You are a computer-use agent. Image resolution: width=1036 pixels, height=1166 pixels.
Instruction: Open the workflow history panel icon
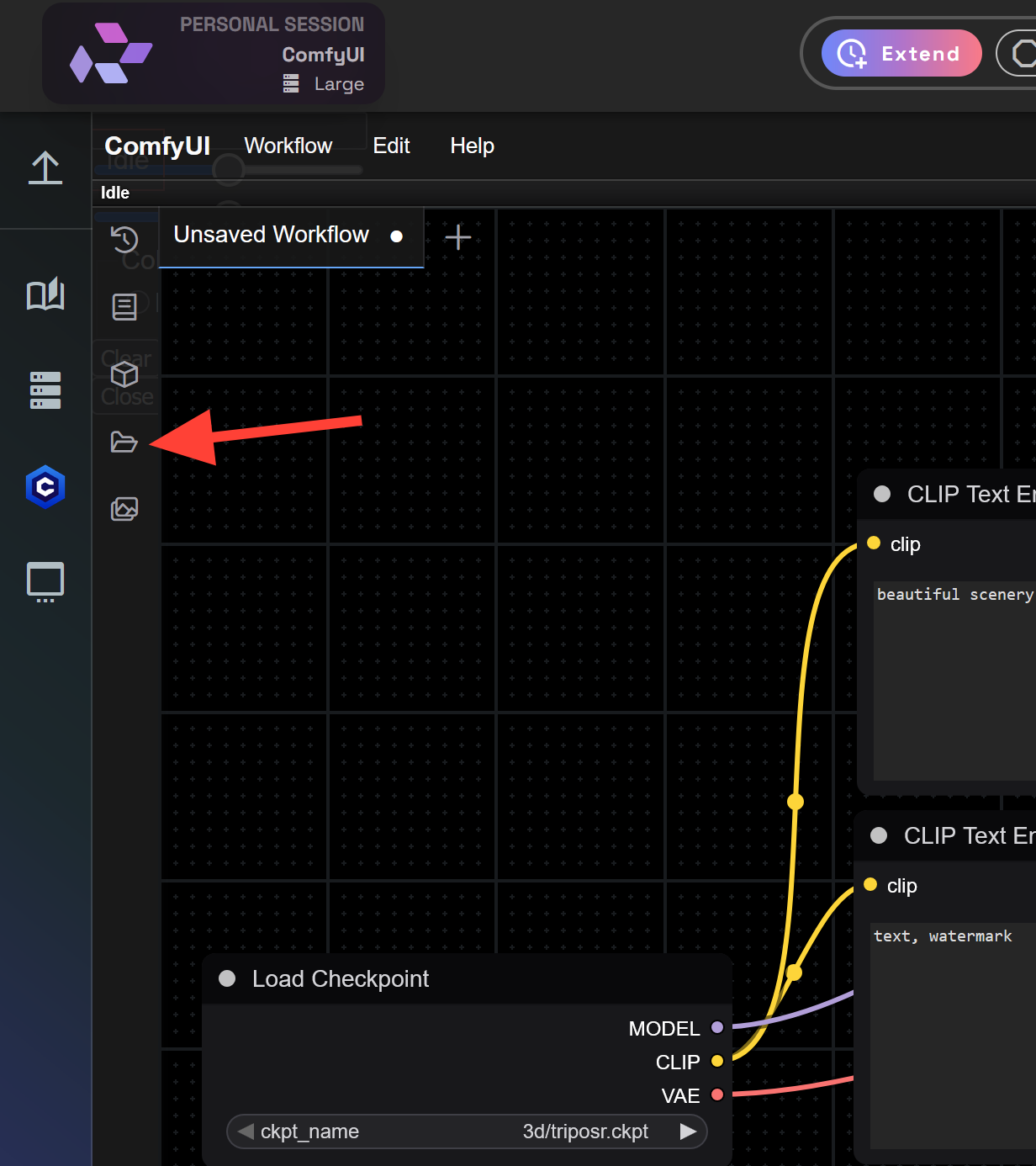coord(124,239)
